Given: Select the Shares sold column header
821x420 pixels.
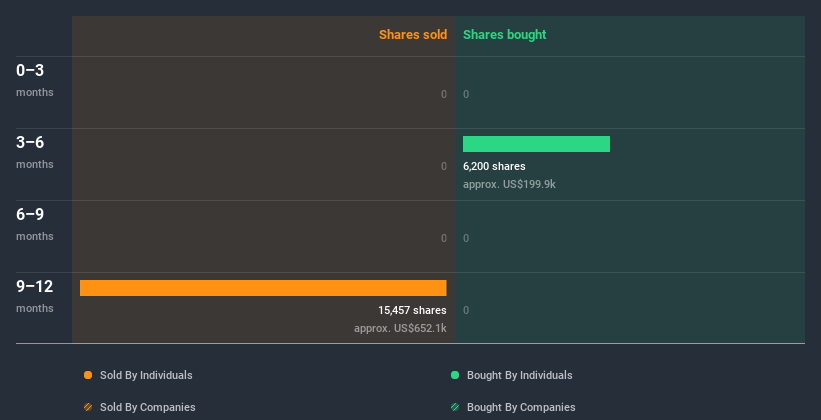Looking at the screenshot, I should [412, 35].
